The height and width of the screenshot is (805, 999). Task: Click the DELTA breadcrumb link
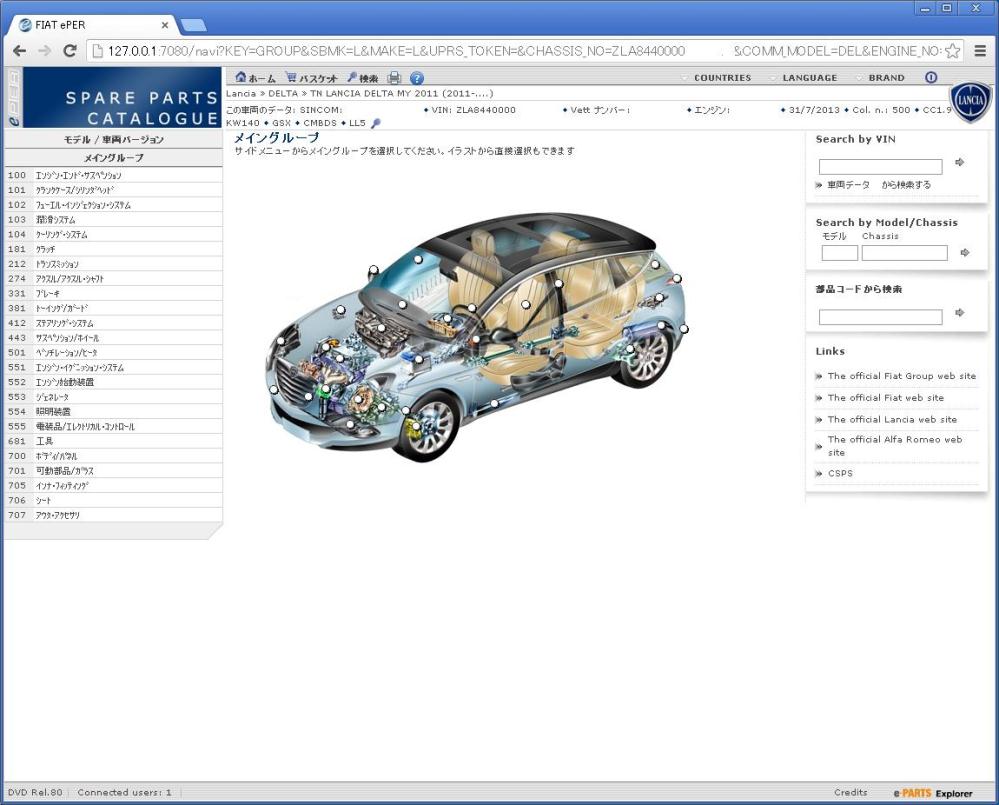(x=283, y=94)
